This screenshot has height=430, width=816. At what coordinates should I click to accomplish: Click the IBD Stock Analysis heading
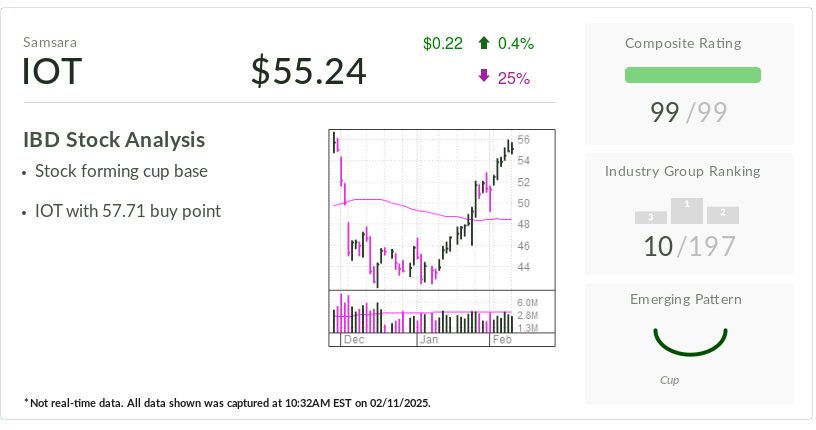[114, 140]
